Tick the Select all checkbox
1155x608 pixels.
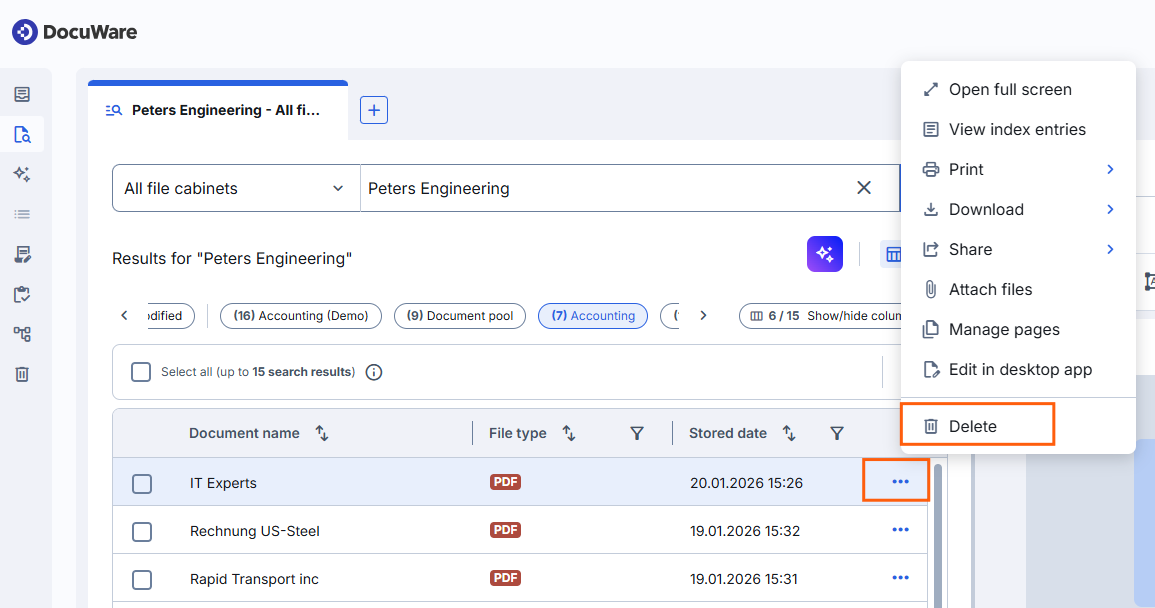[x=141, y=371]
